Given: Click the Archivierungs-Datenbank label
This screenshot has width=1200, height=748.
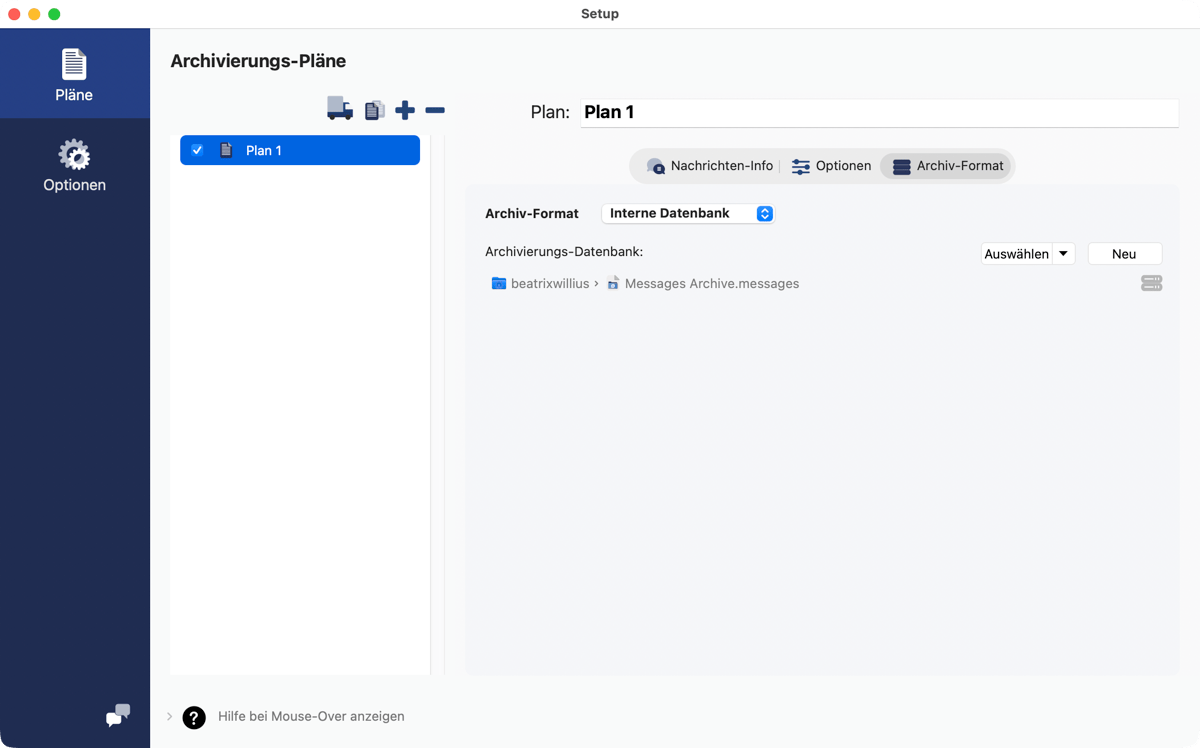Looking at the screenshot, I should [564, 252].
